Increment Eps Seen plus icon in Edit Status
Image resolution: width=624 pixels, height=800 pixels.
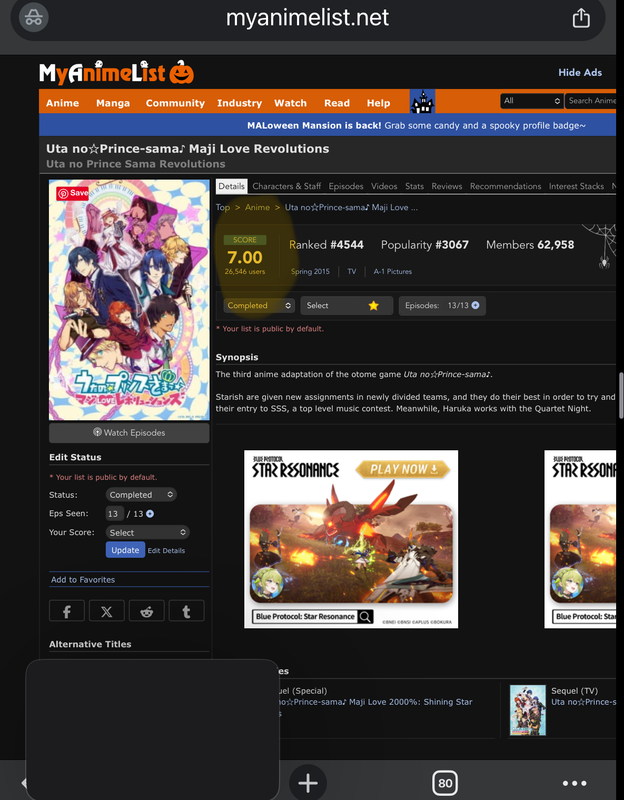pyautogui.click(x=150, y=514)
